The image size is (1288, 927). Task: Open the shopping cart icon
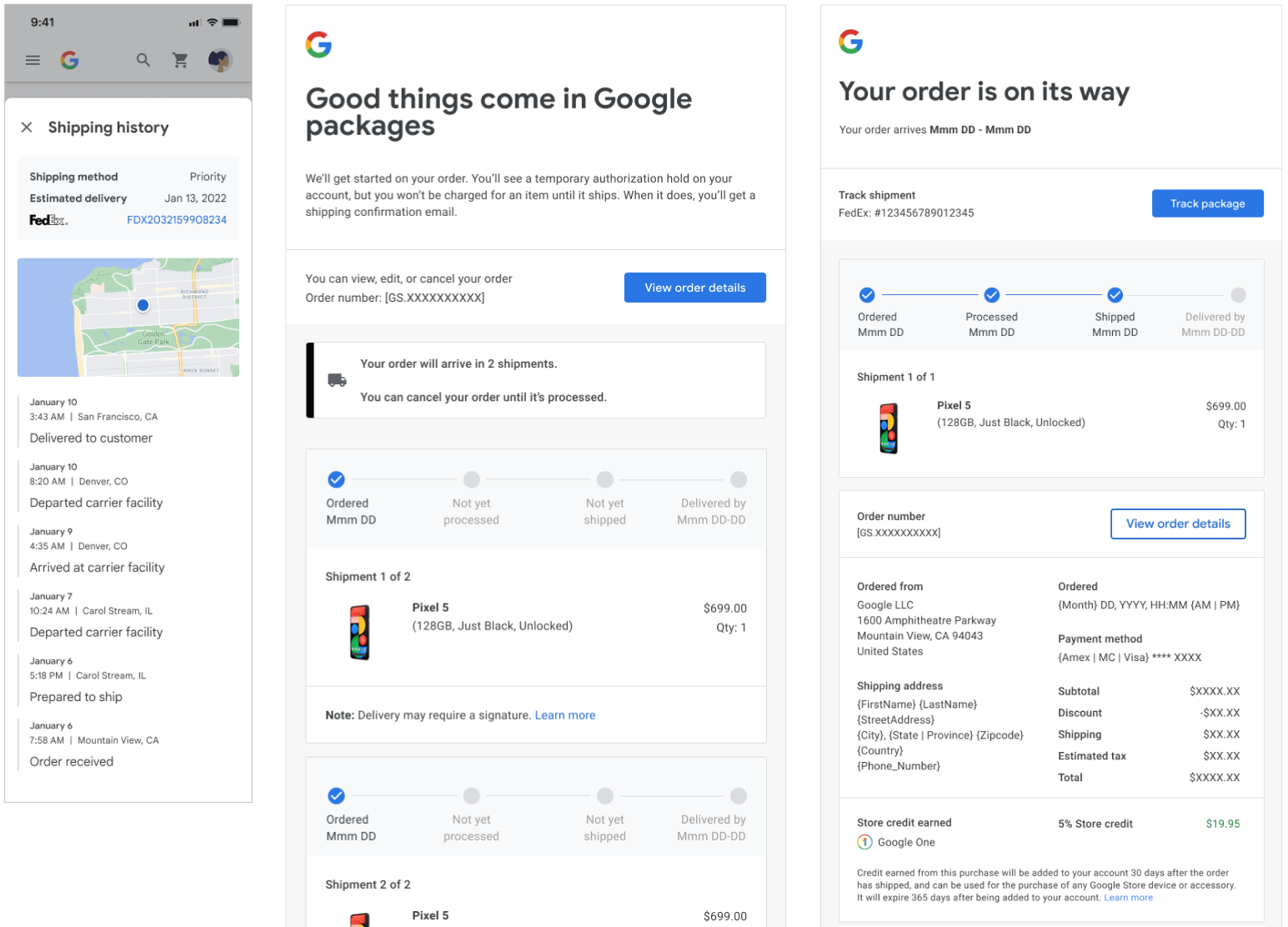click(180, 60)
